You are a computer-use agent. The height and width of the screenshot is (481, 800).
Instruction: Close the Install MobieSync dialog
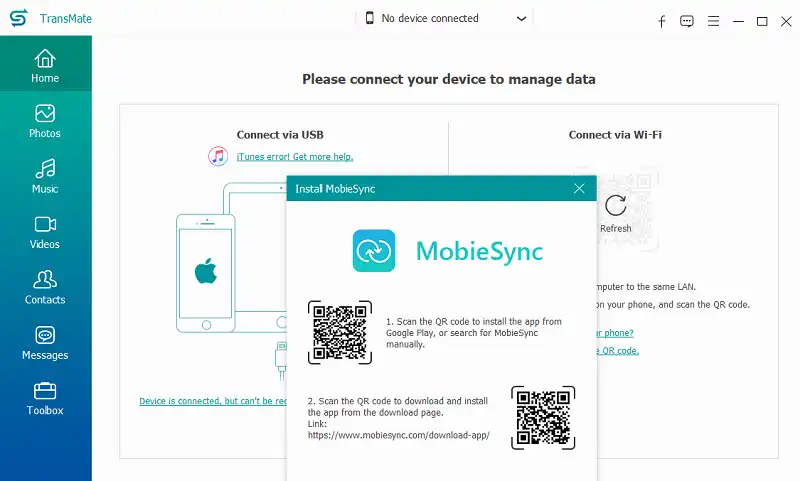pyautogui.click(x=579, y=188)
